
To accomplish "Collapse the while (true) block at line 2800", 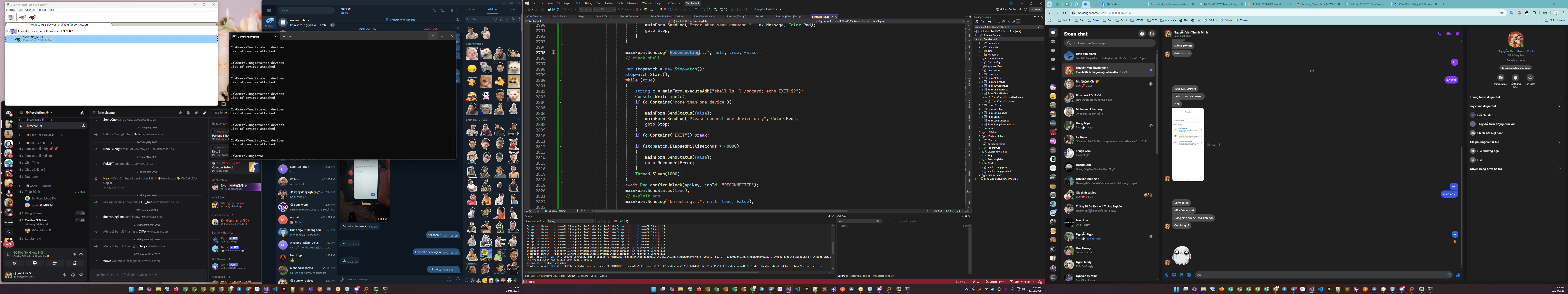I will pos(561,80).
